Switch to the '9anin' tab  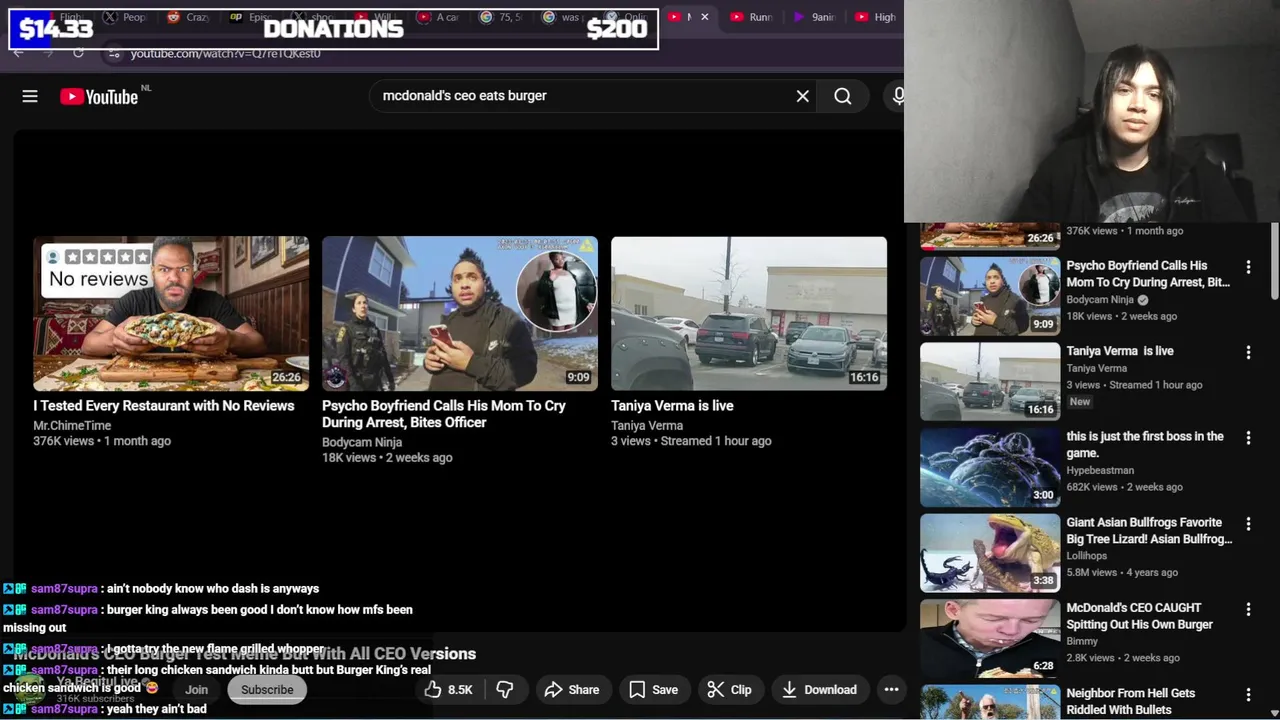pos(814,17)
